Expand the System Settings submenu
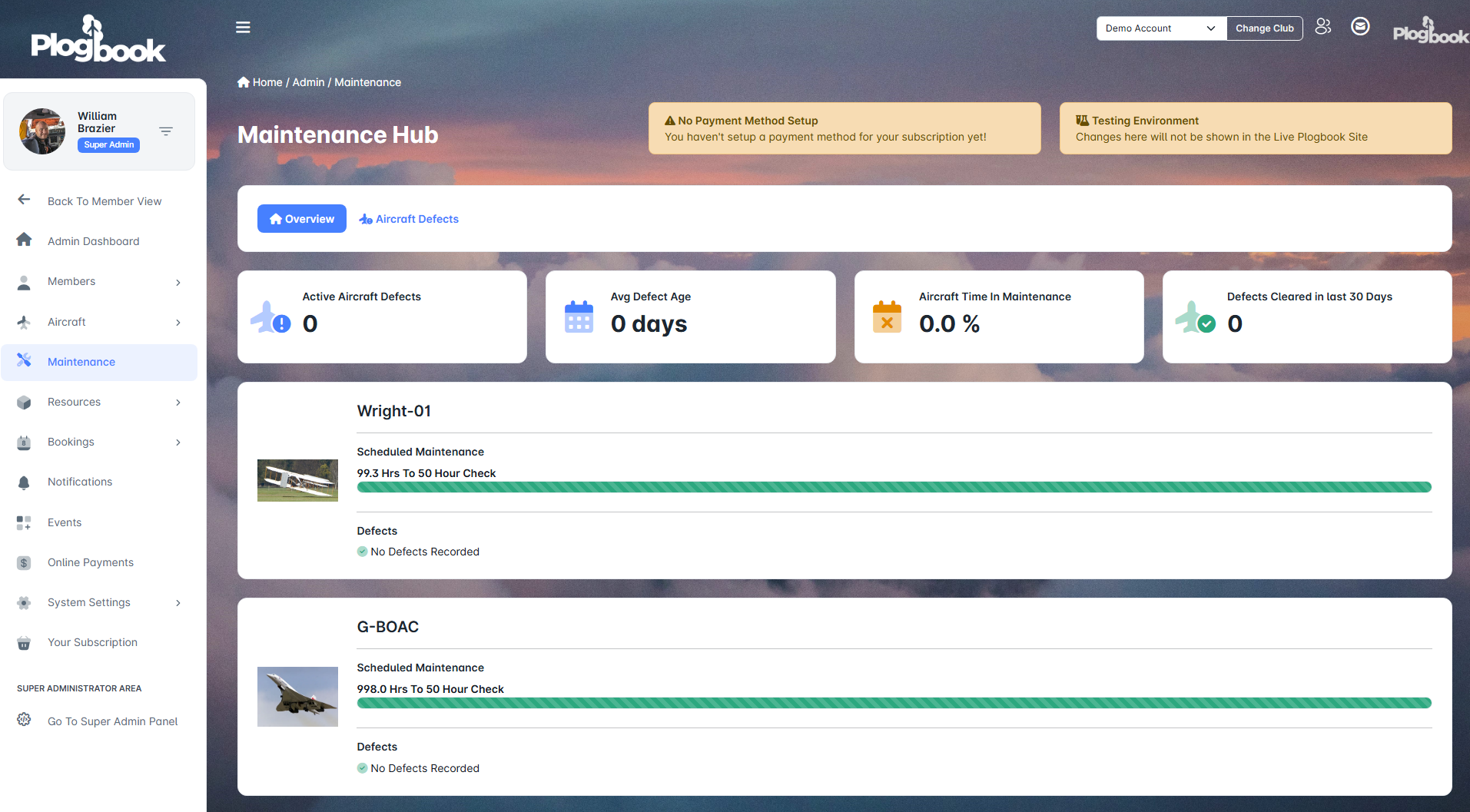 pos(178,603)
